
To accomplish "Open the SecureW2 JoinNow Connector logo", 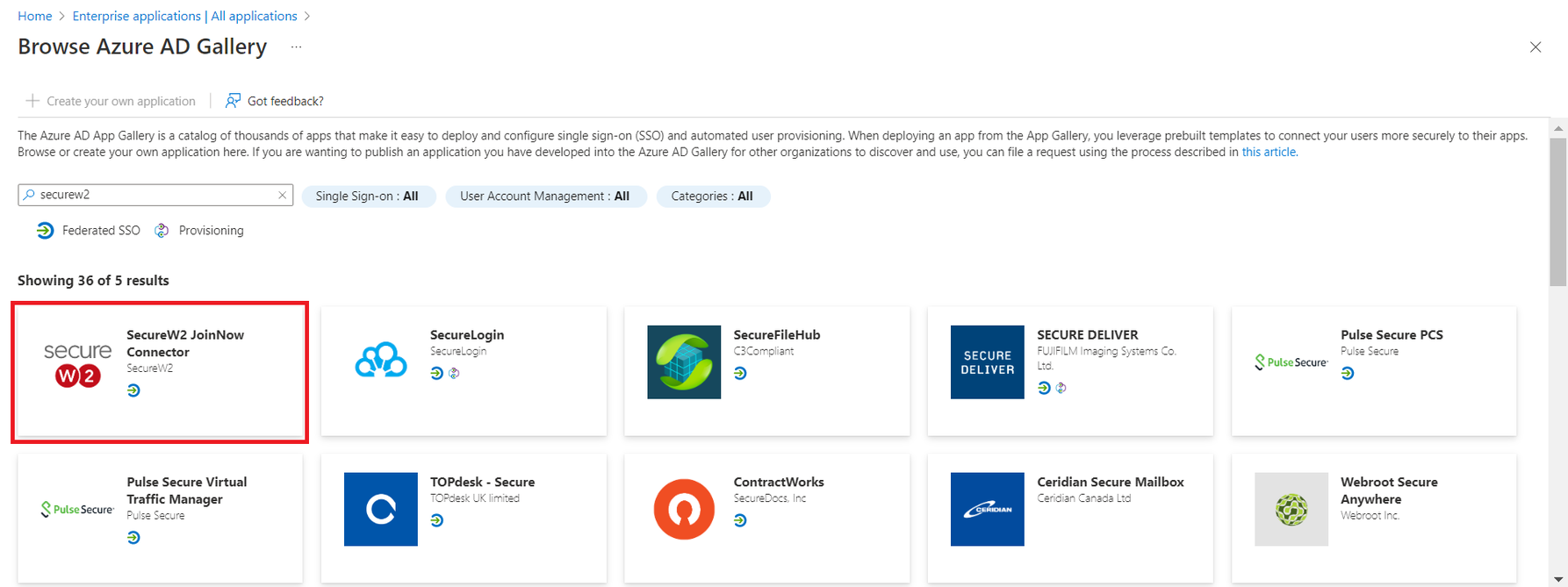I will coord(77,363).
